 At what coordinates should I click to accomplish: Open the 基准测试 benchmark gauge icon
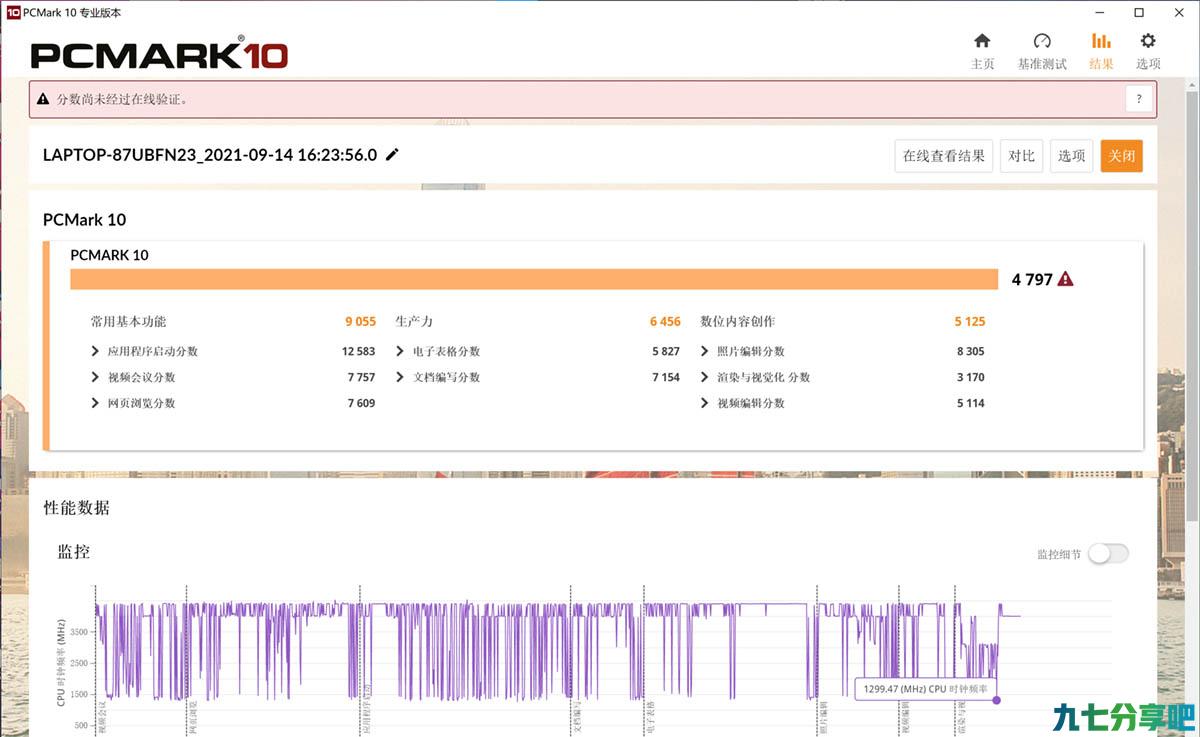pos(1042,41)
